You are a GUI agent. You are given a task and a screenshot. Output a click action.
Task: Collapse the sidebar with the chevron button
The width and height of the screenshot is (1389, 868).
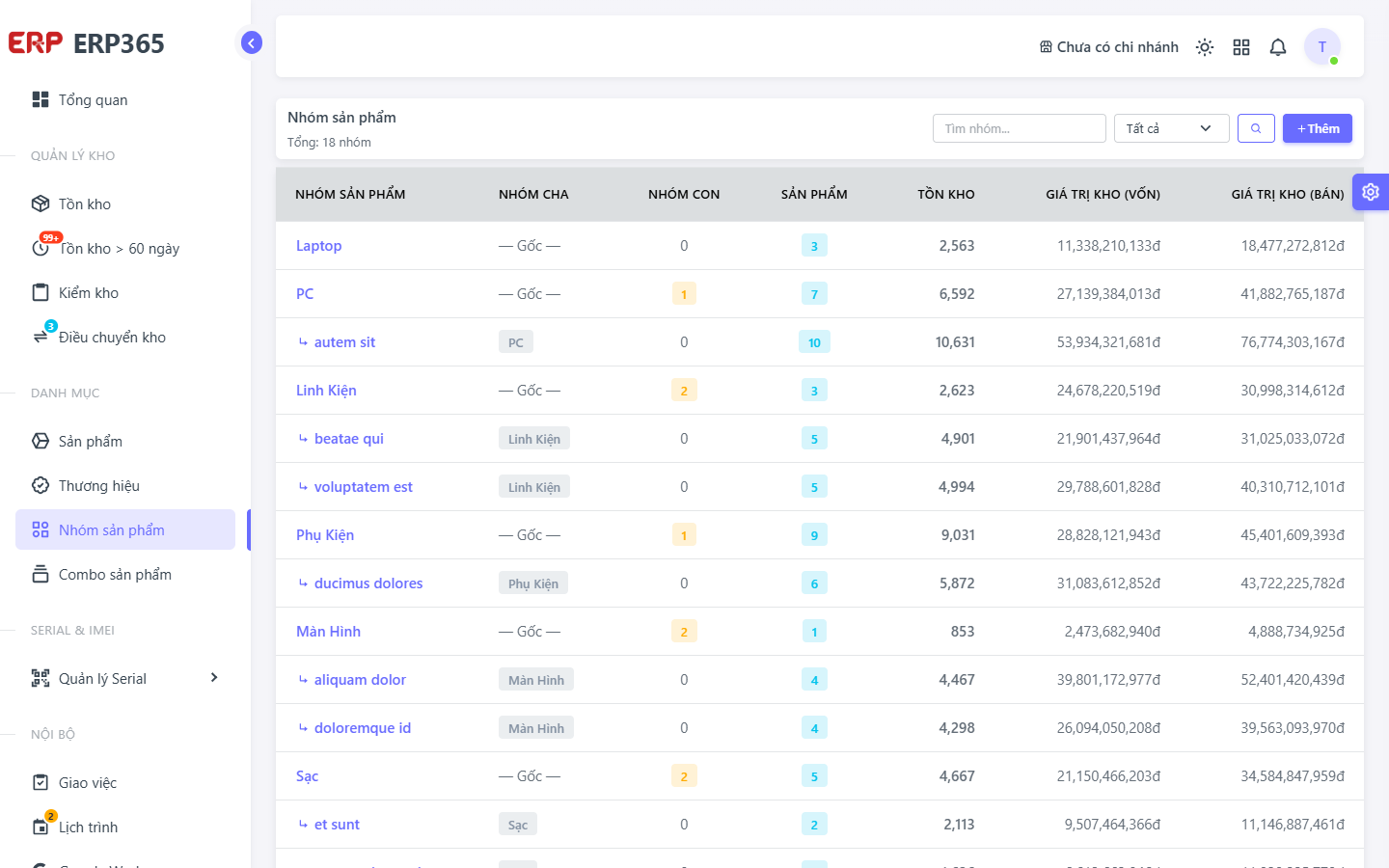(252, 42)
